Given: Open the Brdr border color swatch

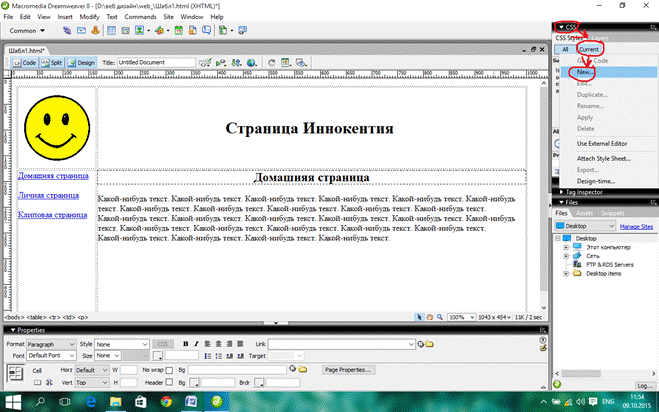Looking at the screenshot, I should pyautogui.click(x=259, y=383).
